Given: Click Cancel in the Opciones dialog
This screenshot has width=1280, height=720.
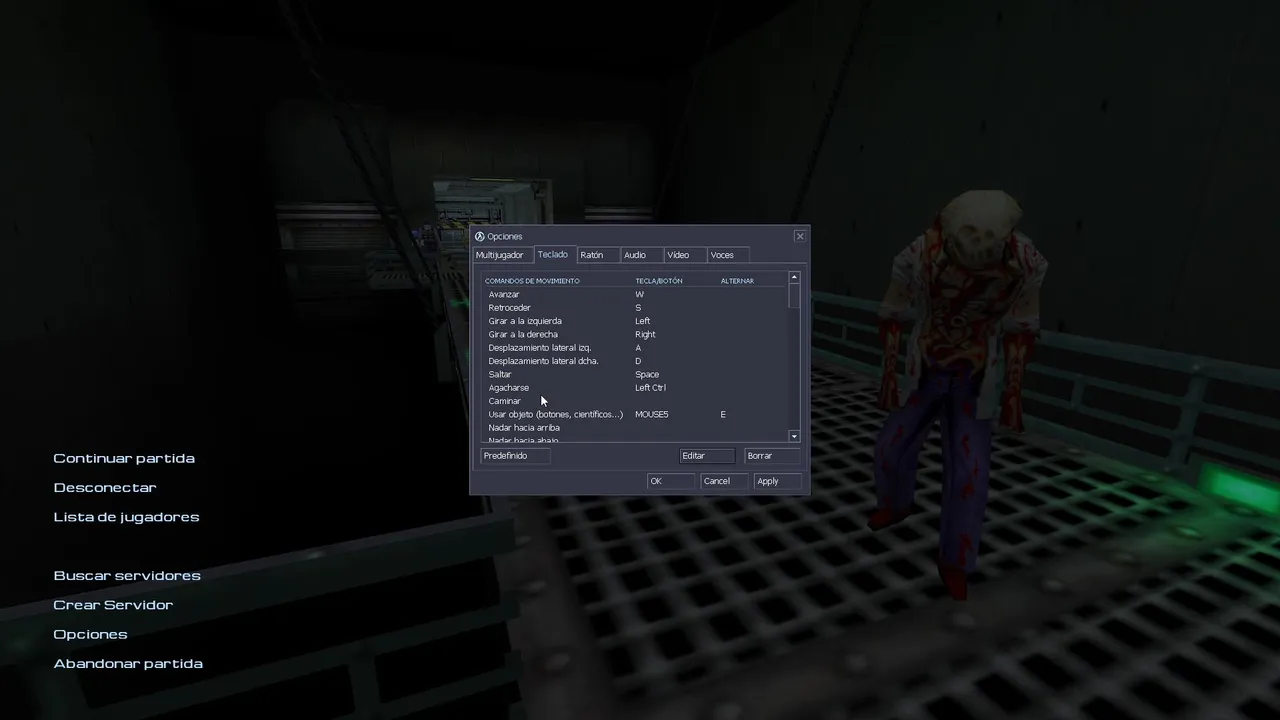Looking at the screenshot, I should [724, 481].
